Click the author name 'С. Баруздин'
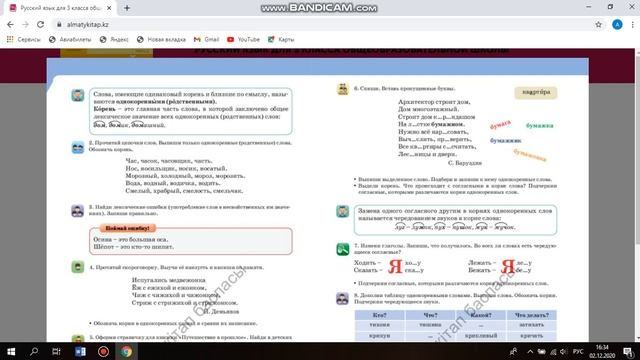The height and width of the screenshot is (360, 640). pos(464,163)
